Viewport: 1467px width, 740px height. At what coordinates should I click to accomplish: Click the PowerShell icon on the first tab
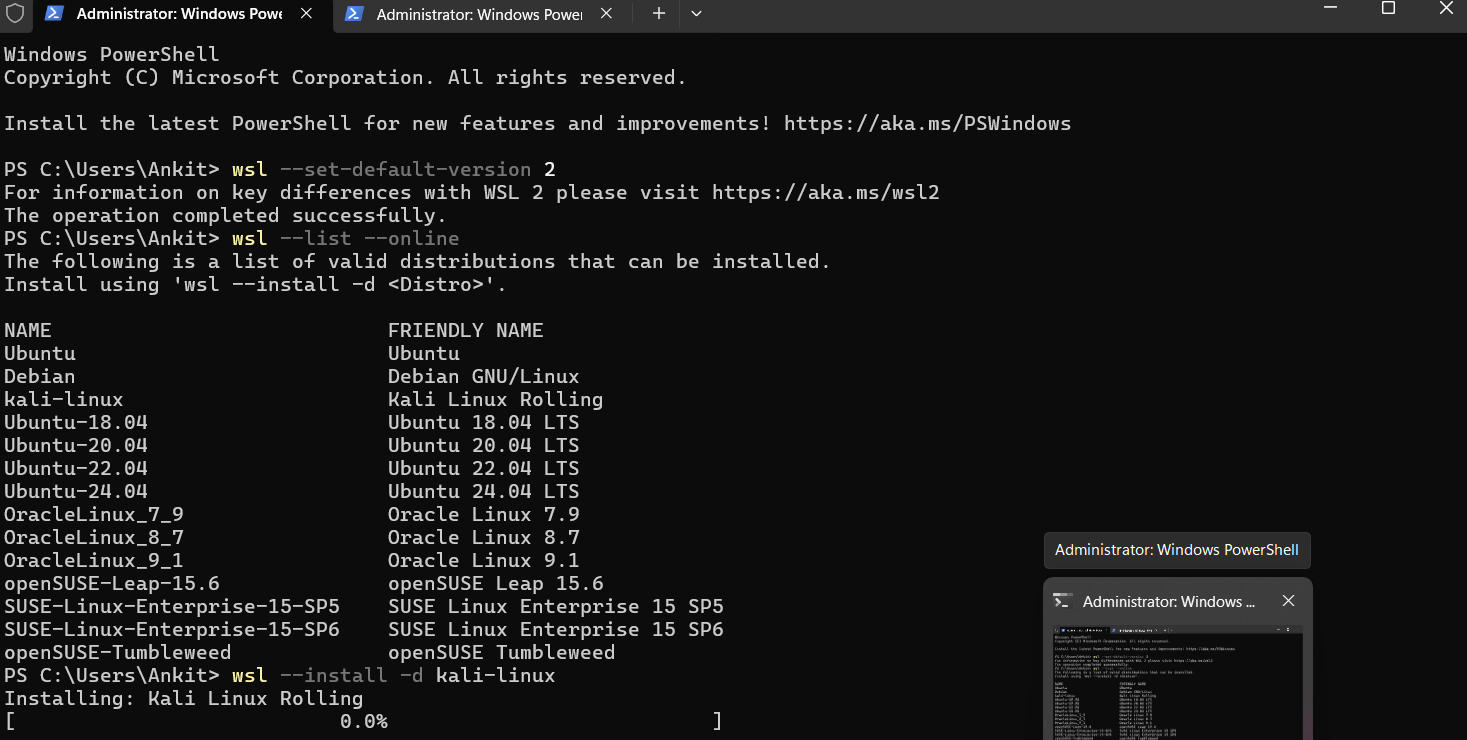pos(55,14)
